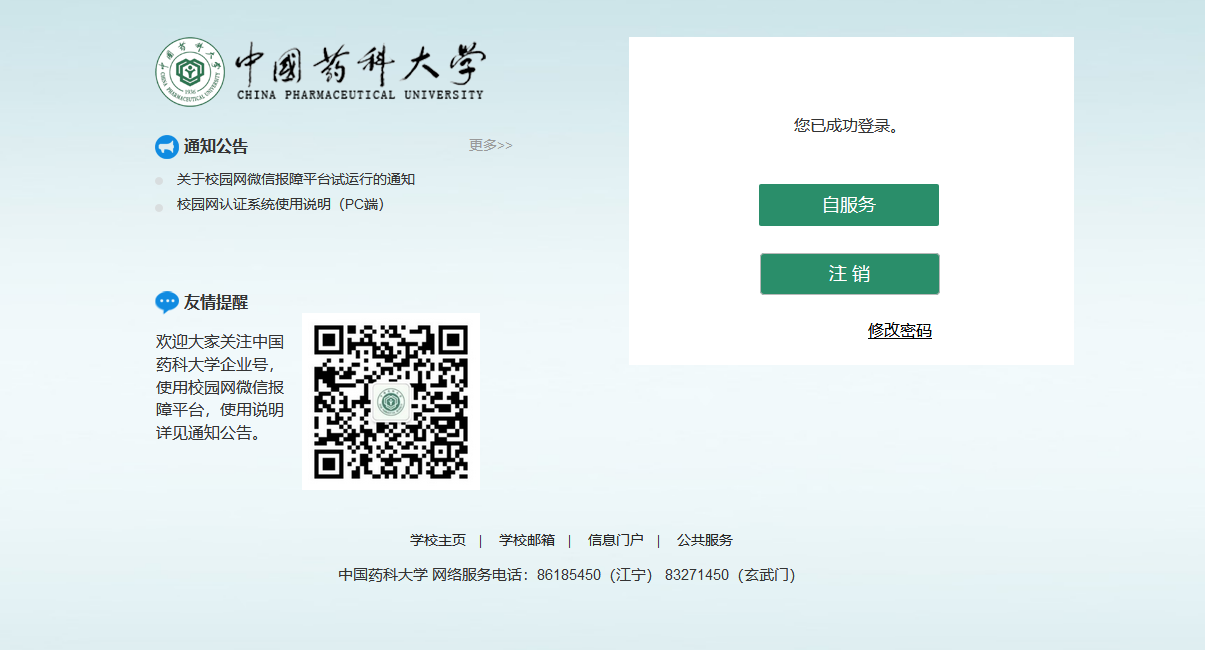
Task: Click the blue megaphone icon beside 通知公告
Action: click(166, 147)
